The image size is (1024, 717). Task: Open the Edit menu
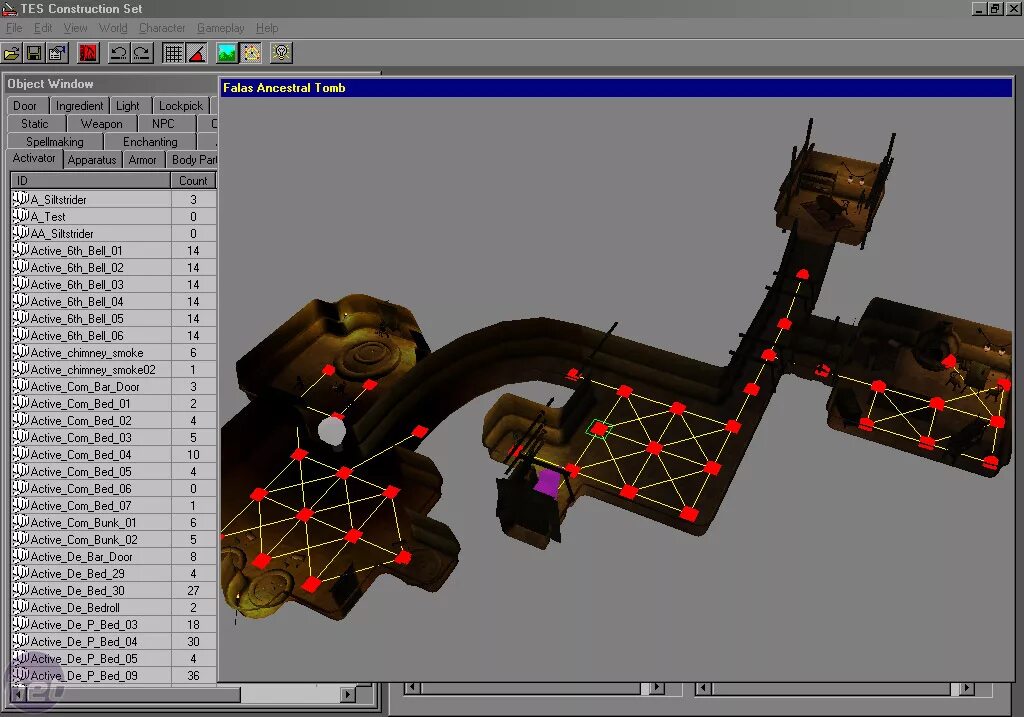[x=43, y=28]
